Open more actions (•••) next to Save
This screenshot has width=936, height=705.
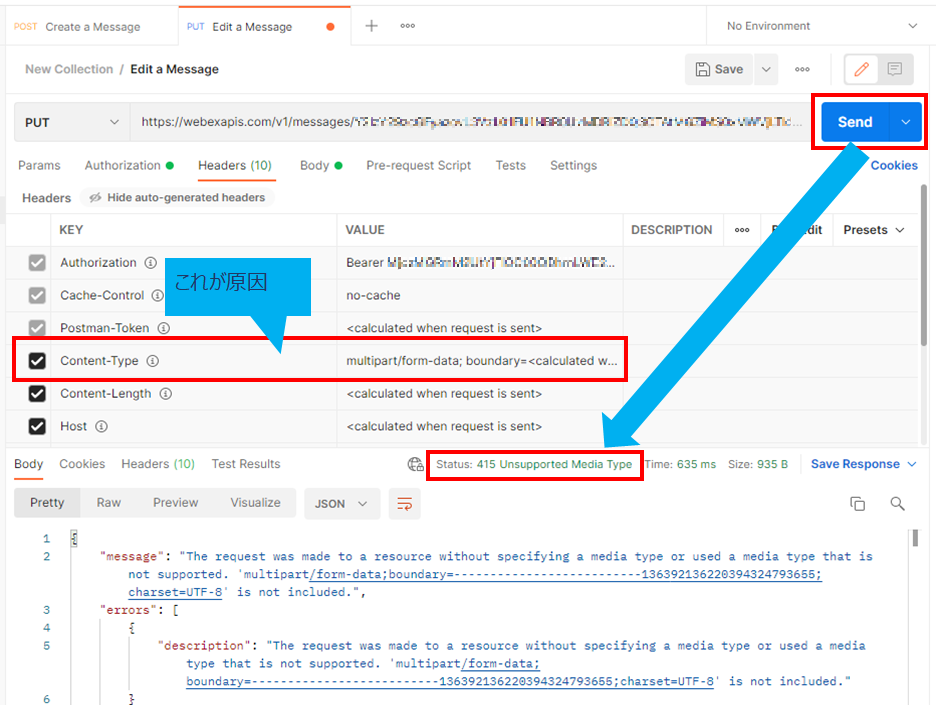[x=802, y=69]
